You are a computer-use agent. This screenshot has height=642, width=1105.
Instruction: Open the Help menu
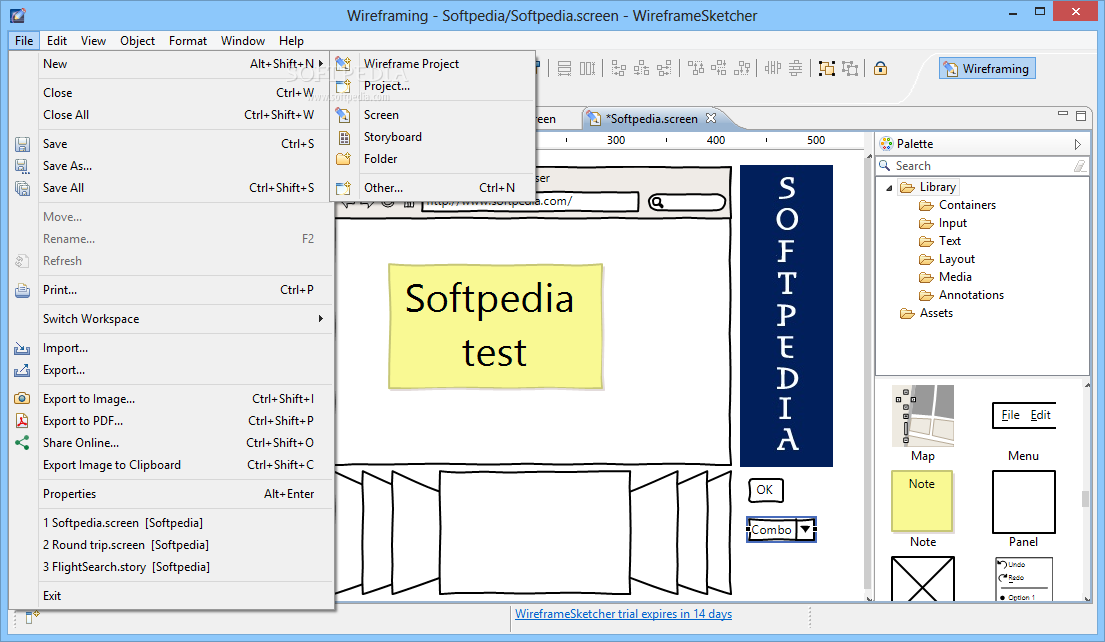click(x=291, y=41)
